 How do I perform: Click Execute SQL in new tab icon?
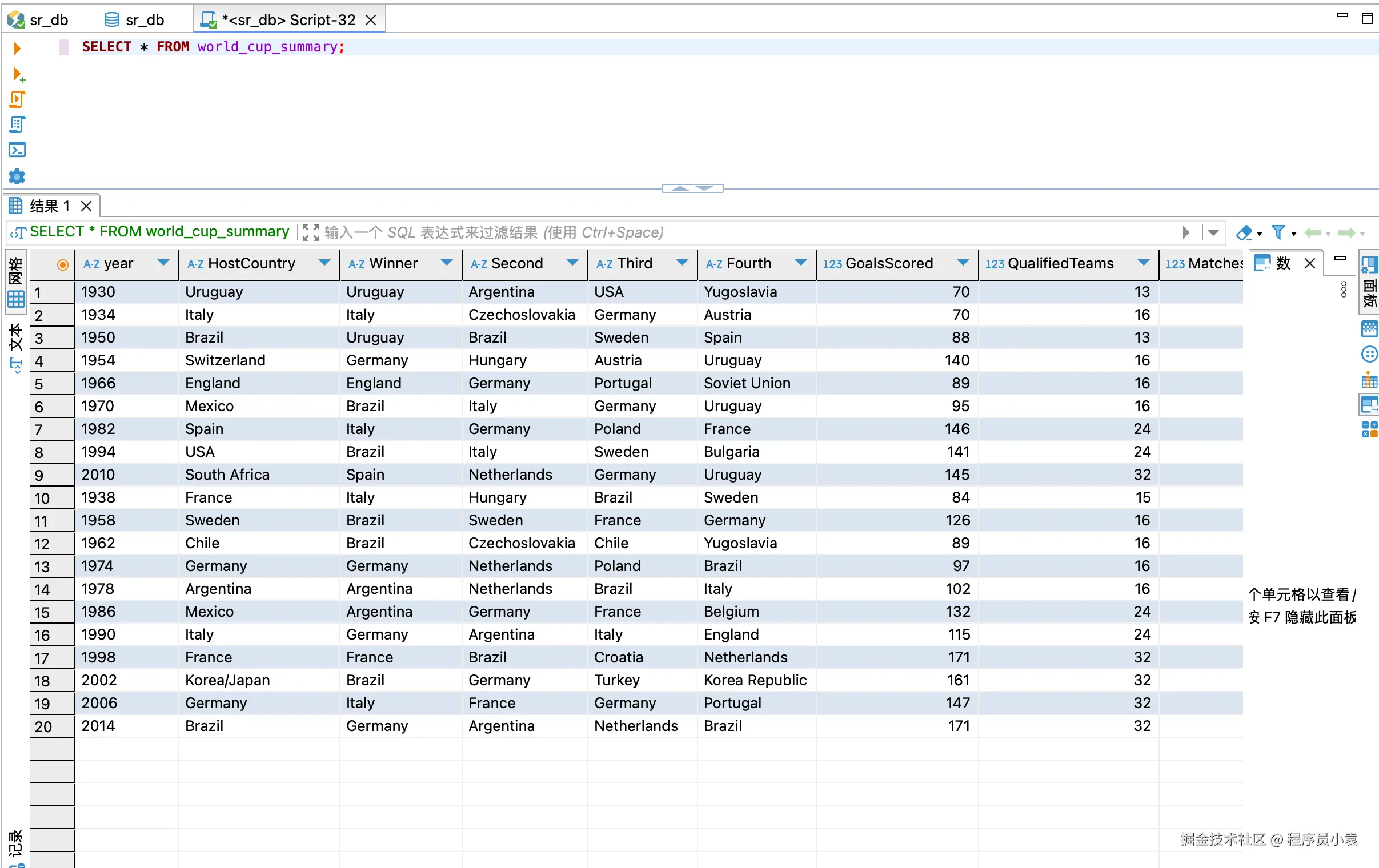(x=18, y=74)
